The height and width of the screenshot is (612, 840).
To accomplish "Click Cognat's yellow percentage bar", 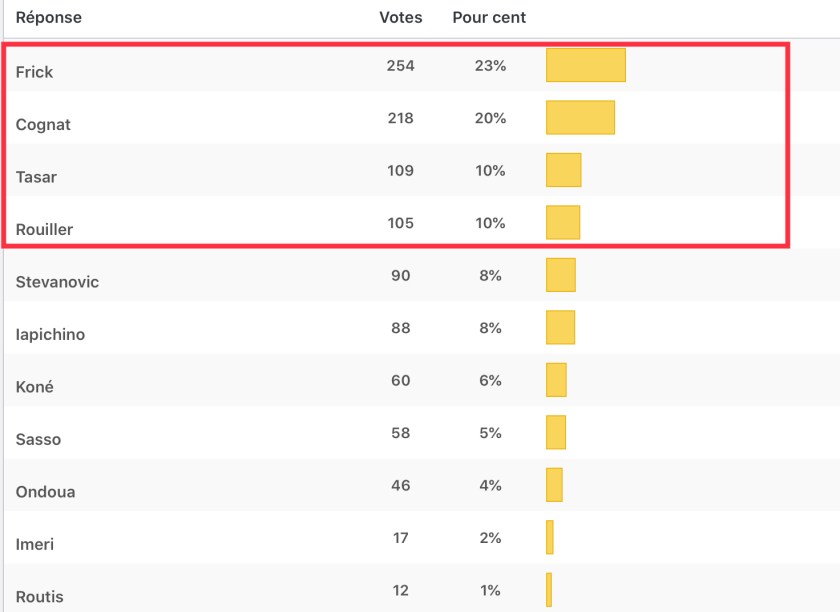I will (580, 117).
